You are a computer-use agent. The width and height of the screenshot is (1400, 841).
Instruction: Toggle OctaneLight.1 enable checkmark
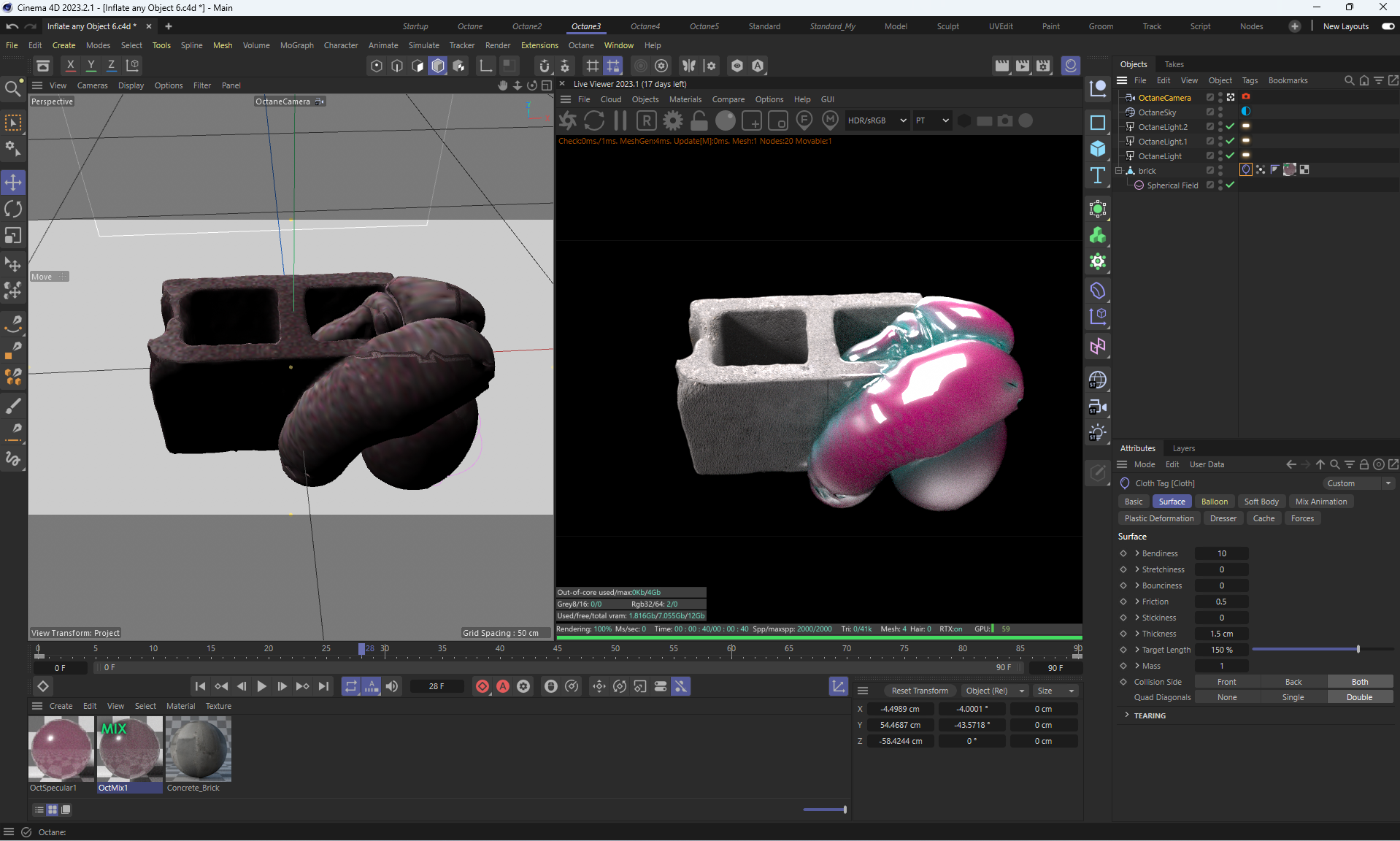pyautogui.click(x=1230, y=141)
